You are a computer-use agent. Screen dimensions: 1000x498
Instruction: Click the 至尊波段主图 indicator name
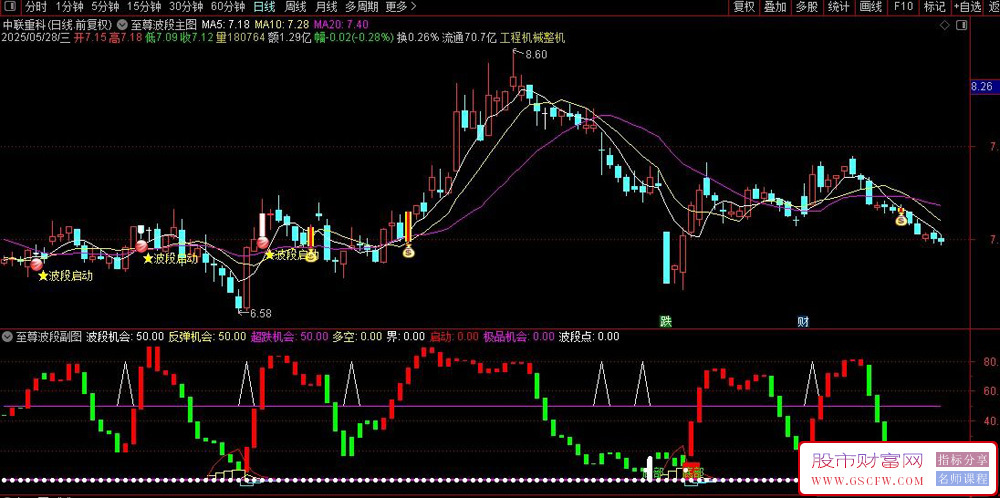(x=164, y=25)
